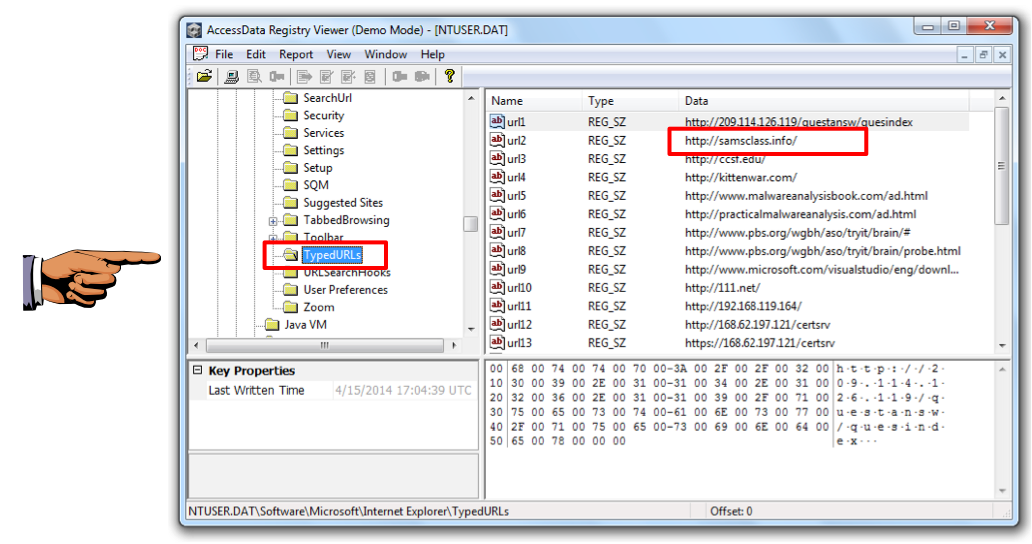Click the http://kittenwar.com/ data cell
1032x544 pixels.
coord(741,178)
